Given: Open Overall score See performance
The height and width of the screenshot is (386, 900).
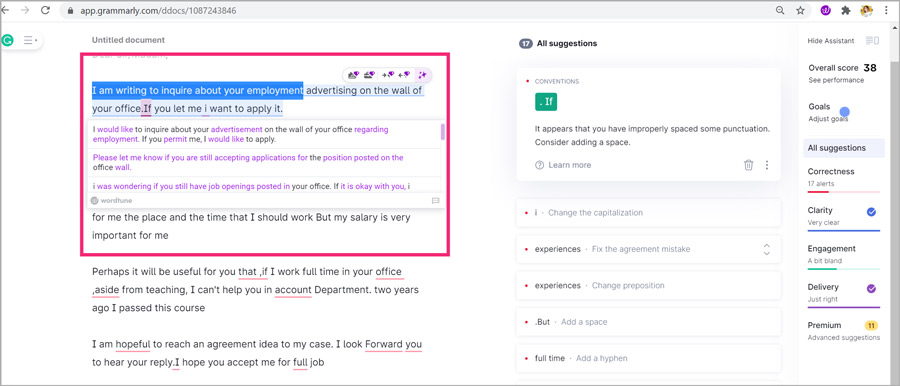Looking at the screenshot, I should pos(842,73).
